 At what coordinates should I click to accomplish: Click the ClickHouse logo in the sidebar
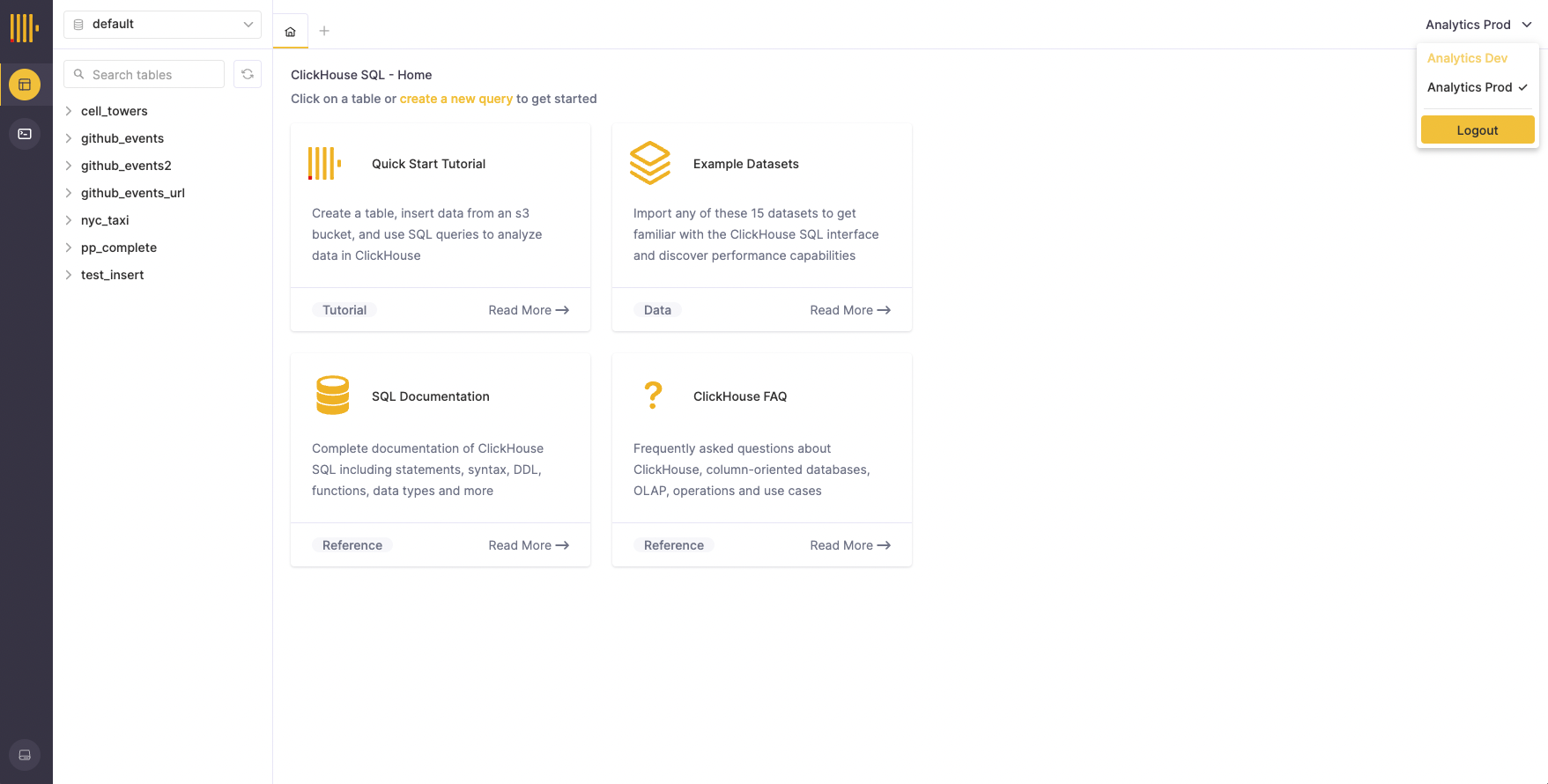click(25, 27)
